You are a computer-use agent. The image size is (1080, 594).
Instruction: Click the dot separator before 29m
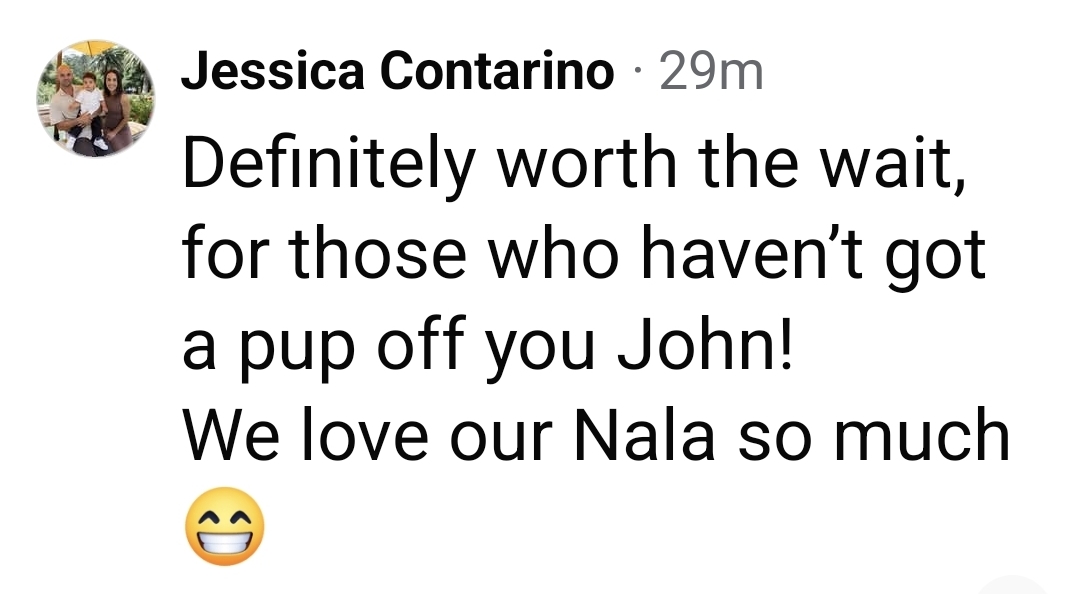point(638,72)
